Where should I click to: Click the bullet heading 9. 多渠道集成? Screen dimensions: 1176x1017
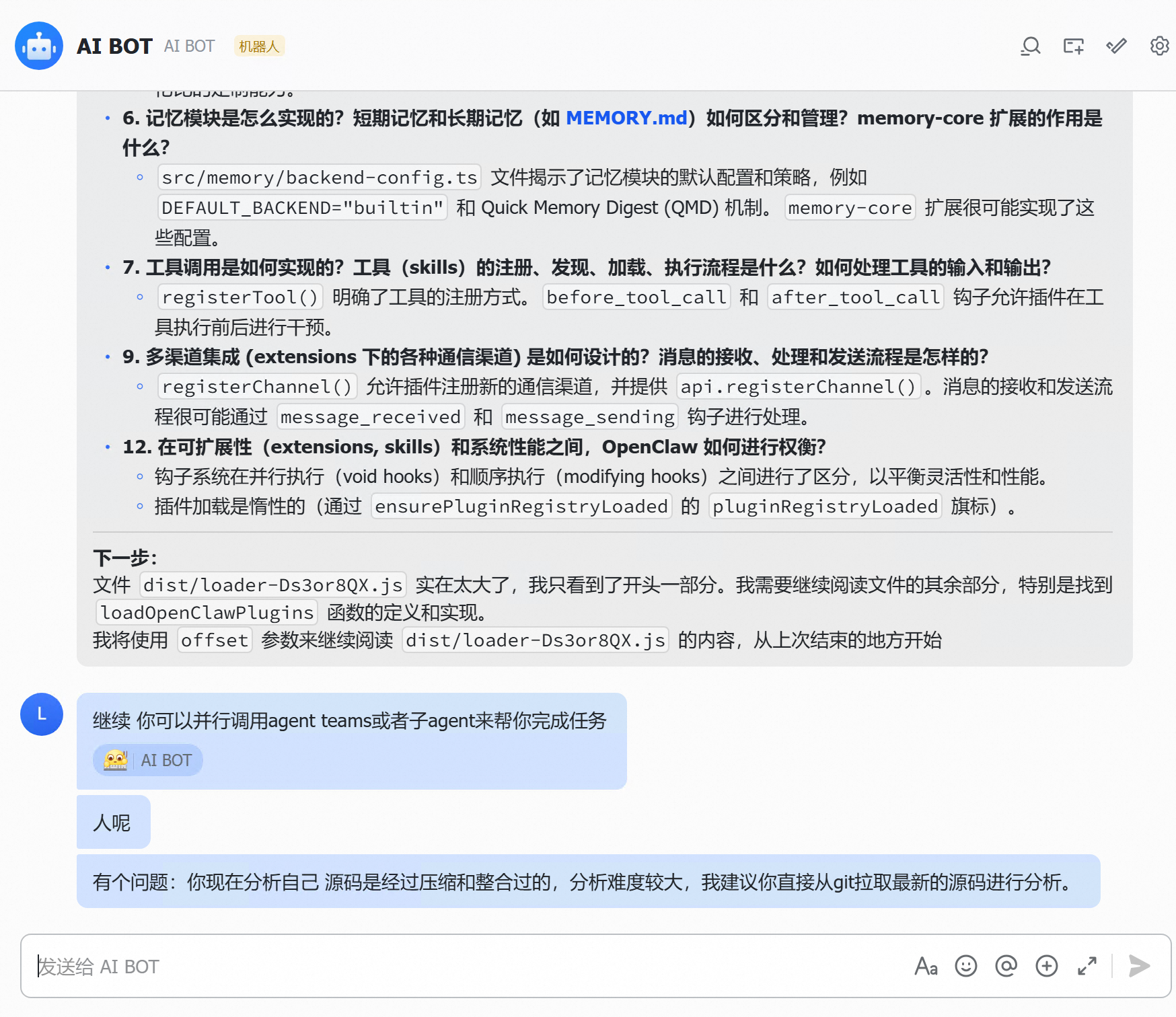point(556,356)
